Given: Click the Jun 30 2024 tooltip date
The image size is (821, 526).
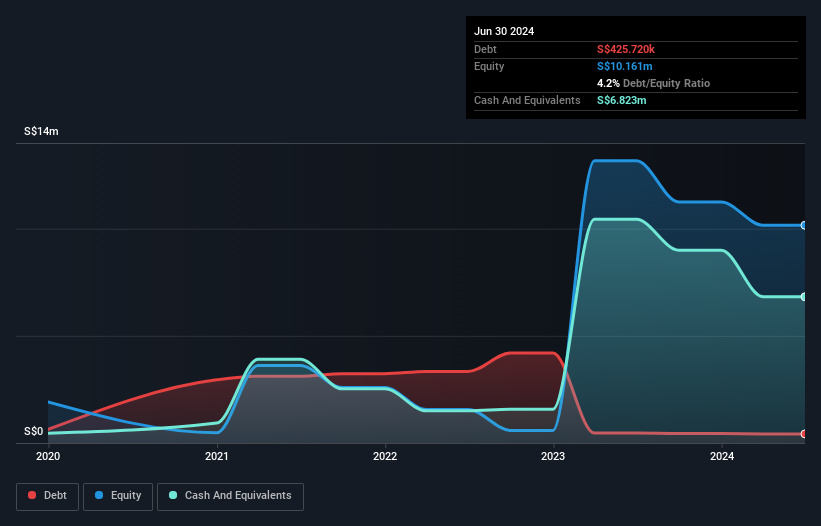Looking at the screenshot, I should click(x=504, y=31).
